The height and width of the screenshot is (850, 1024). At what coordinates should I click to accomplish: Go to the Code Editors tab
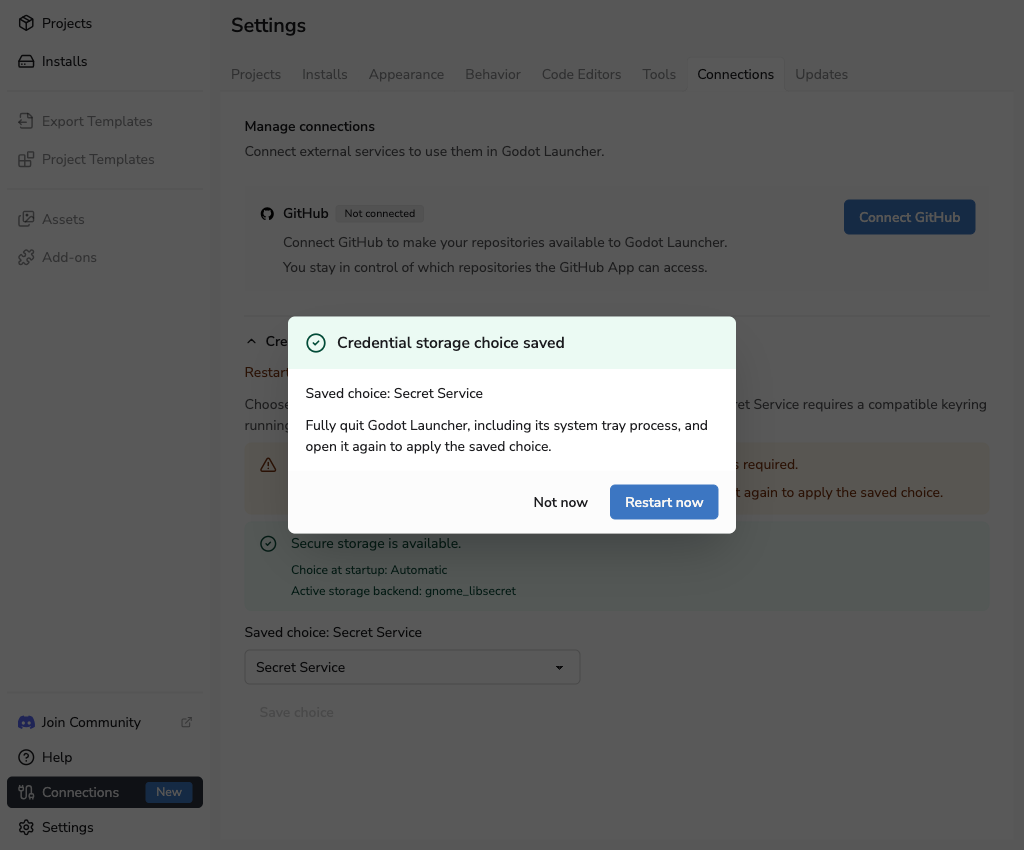point(581,74)
